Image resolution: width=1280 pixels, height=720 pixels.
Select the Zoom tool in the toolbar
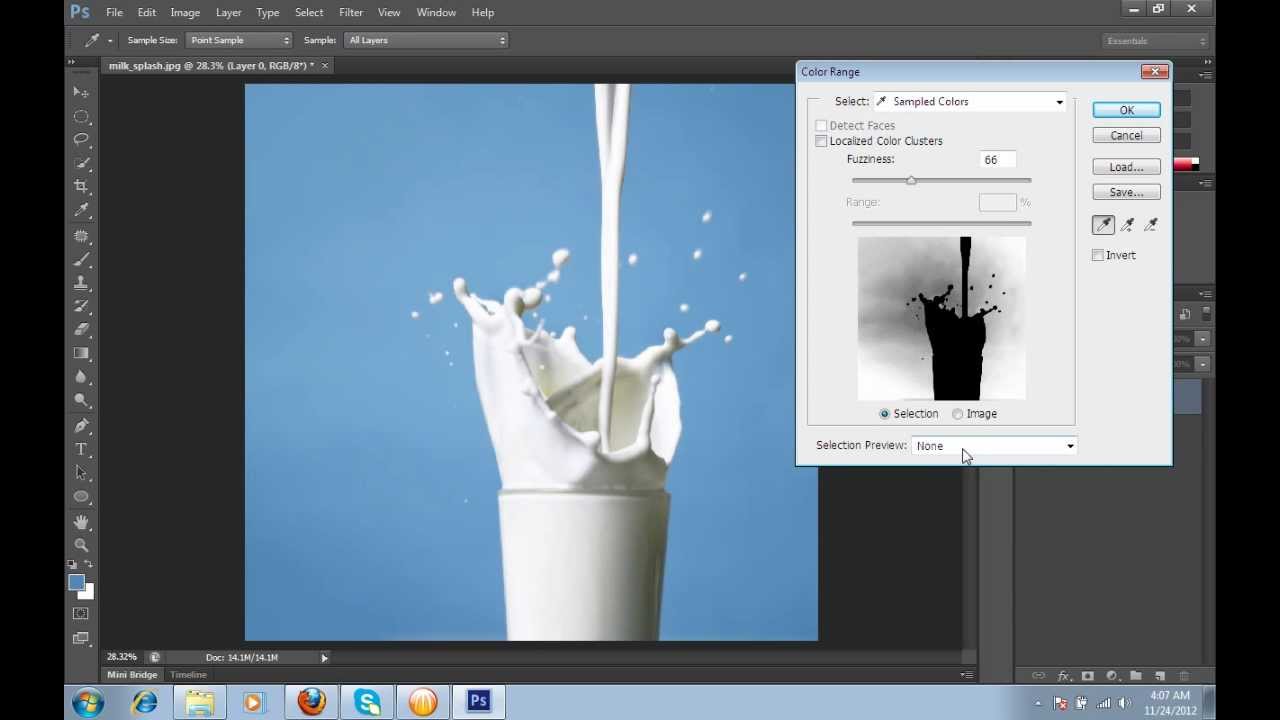point(81,544)
